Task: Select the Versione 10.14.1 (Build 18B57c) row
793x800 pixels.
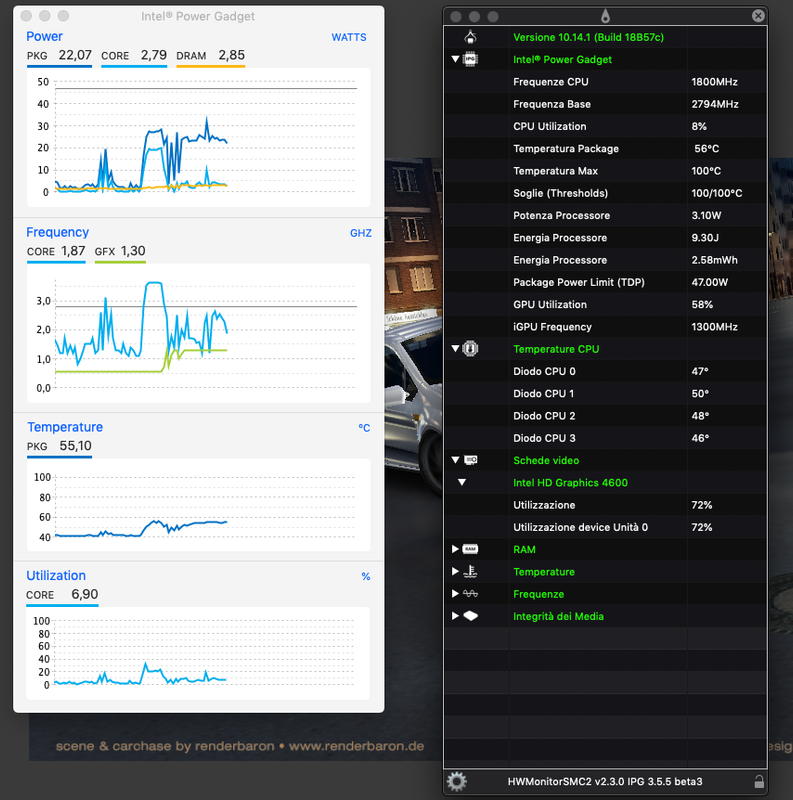Action: click(605, 37)
